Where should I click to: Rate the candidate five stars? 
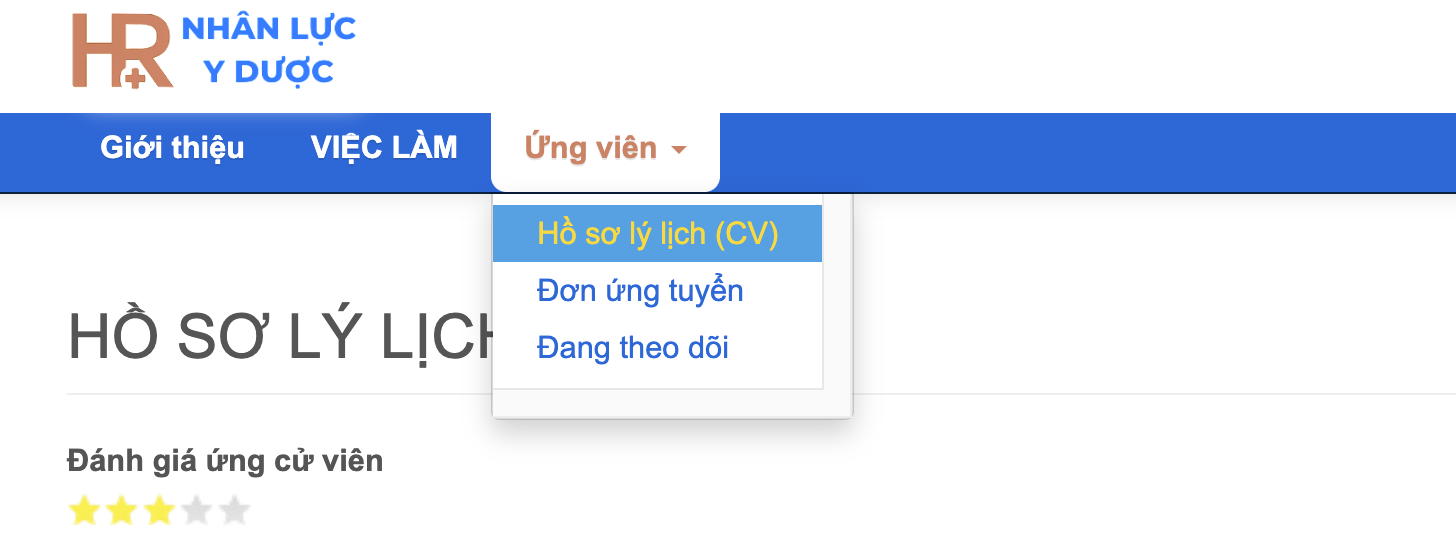pos(234,512)
